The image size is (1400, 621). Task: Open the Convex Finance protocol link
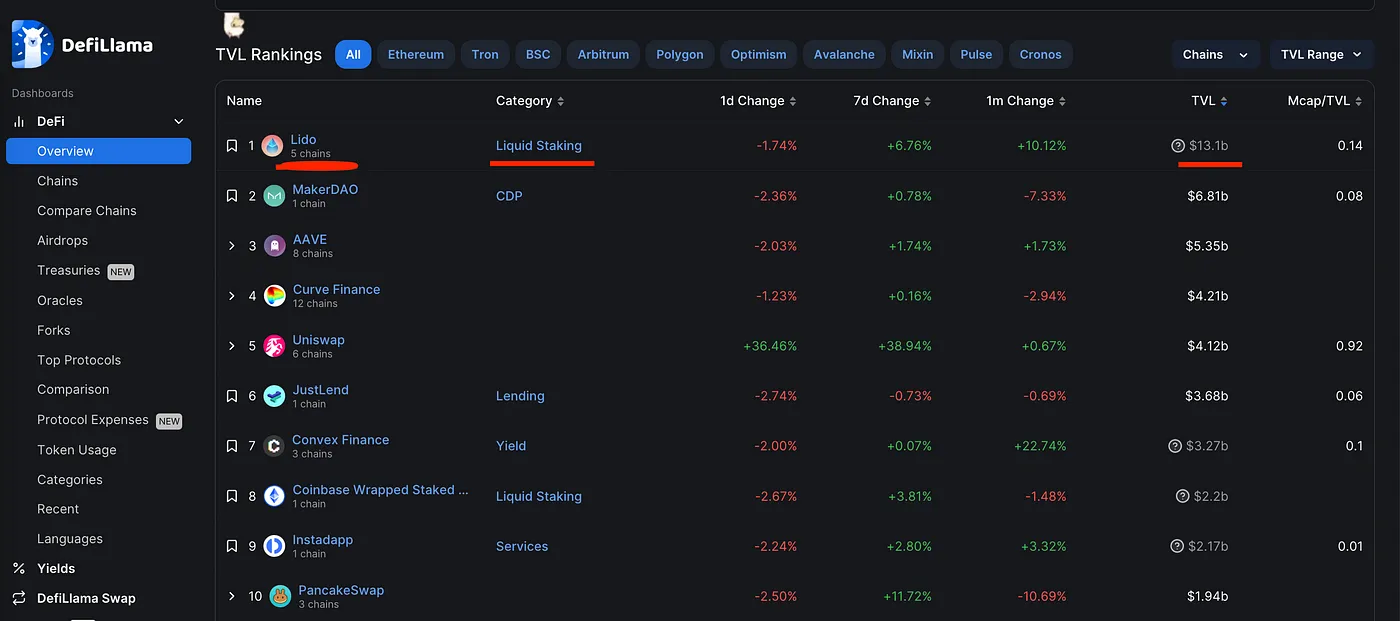(340, 440)
